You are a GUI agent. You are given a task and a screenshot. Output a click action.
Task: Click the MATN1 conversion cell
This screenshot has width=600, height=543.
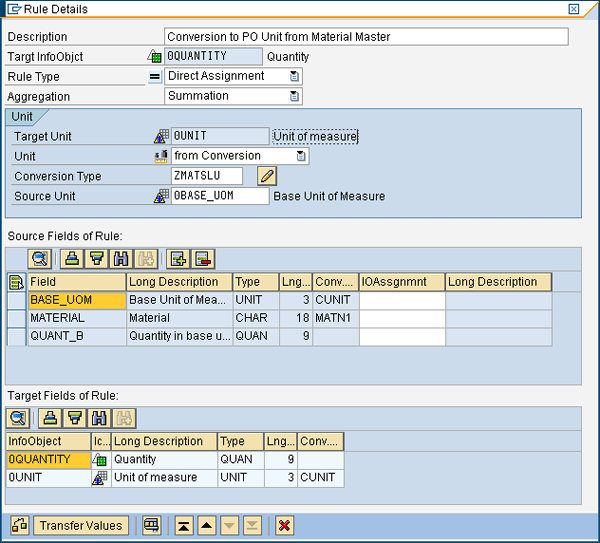[x=336, y=318]
